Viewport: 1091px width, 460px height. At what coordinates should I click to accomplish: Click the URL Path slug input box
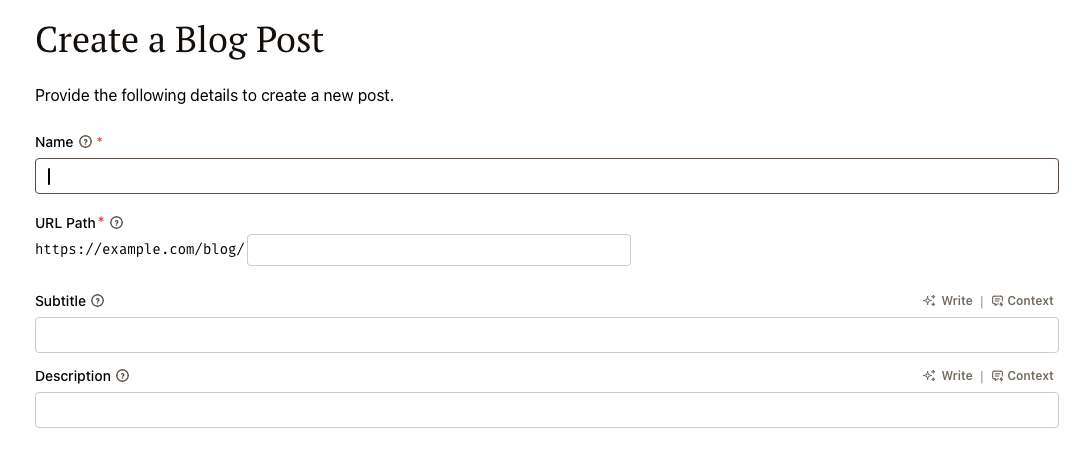(x=438, y=250)
